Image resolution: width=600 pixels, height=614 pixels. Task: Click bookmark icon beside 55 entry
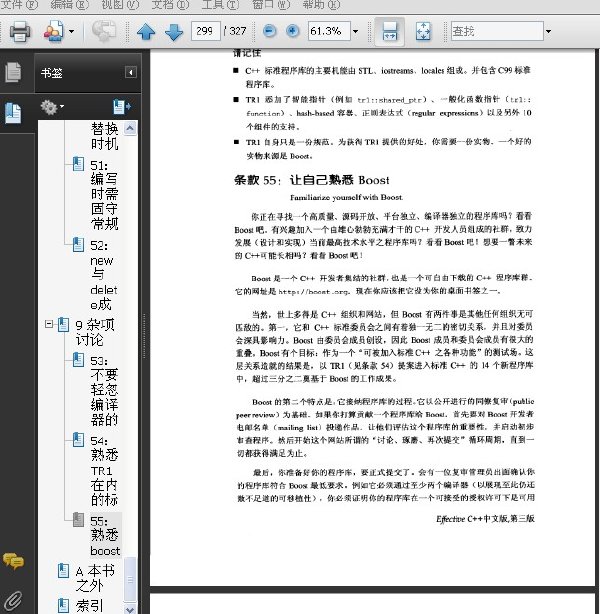78,520
